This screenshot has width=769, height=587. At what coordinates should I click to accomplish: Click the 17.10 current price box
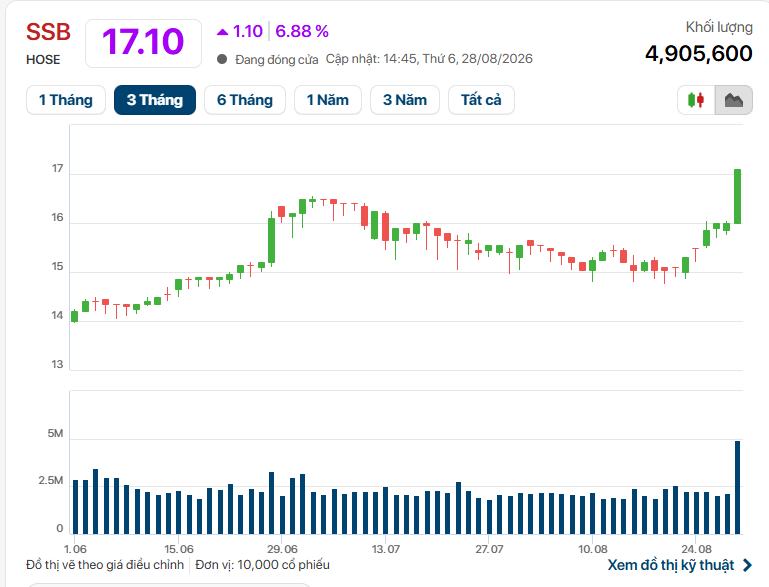143,43
